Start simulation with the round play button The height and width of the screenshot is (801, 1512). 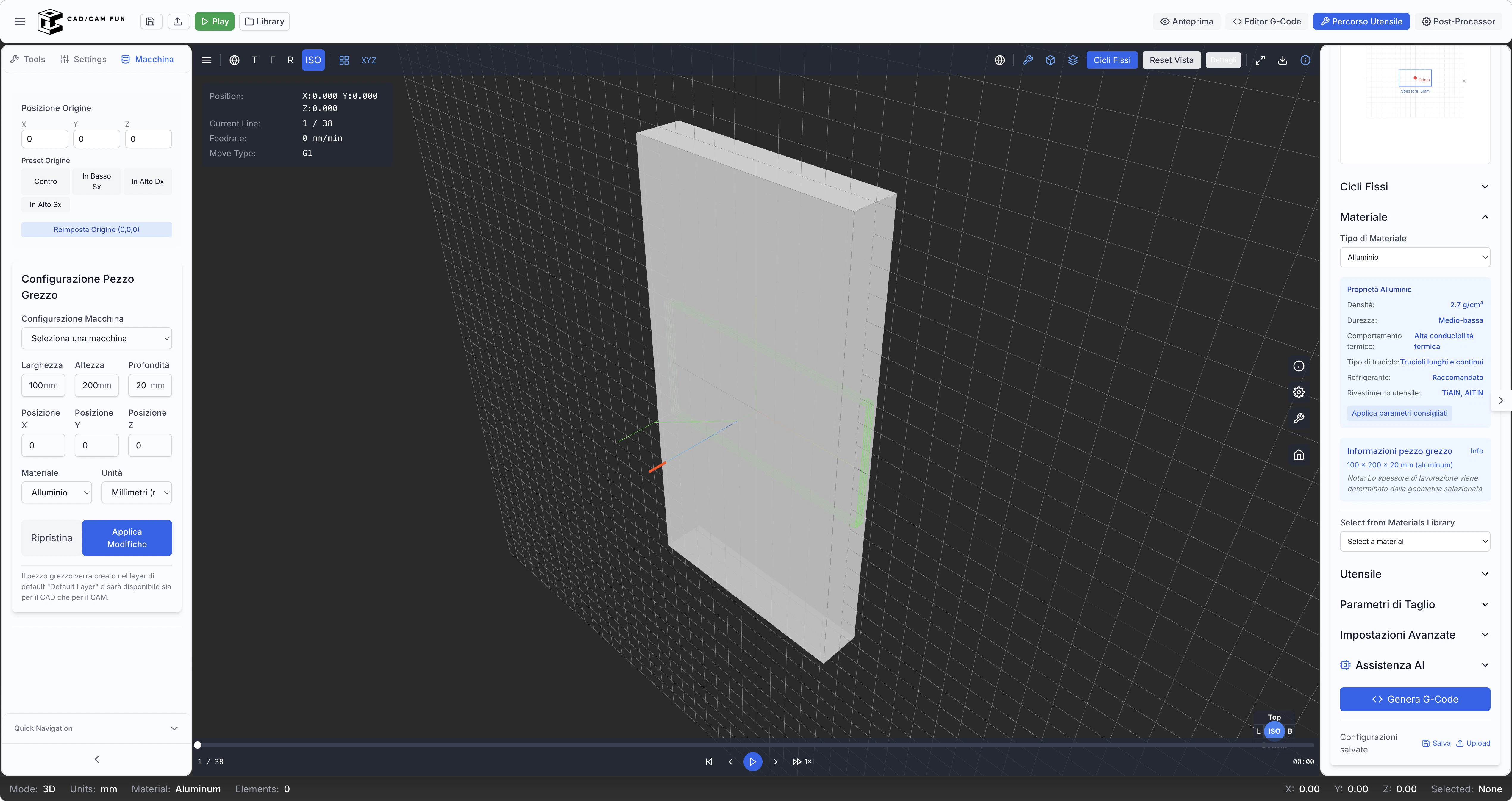coord(752,762)
